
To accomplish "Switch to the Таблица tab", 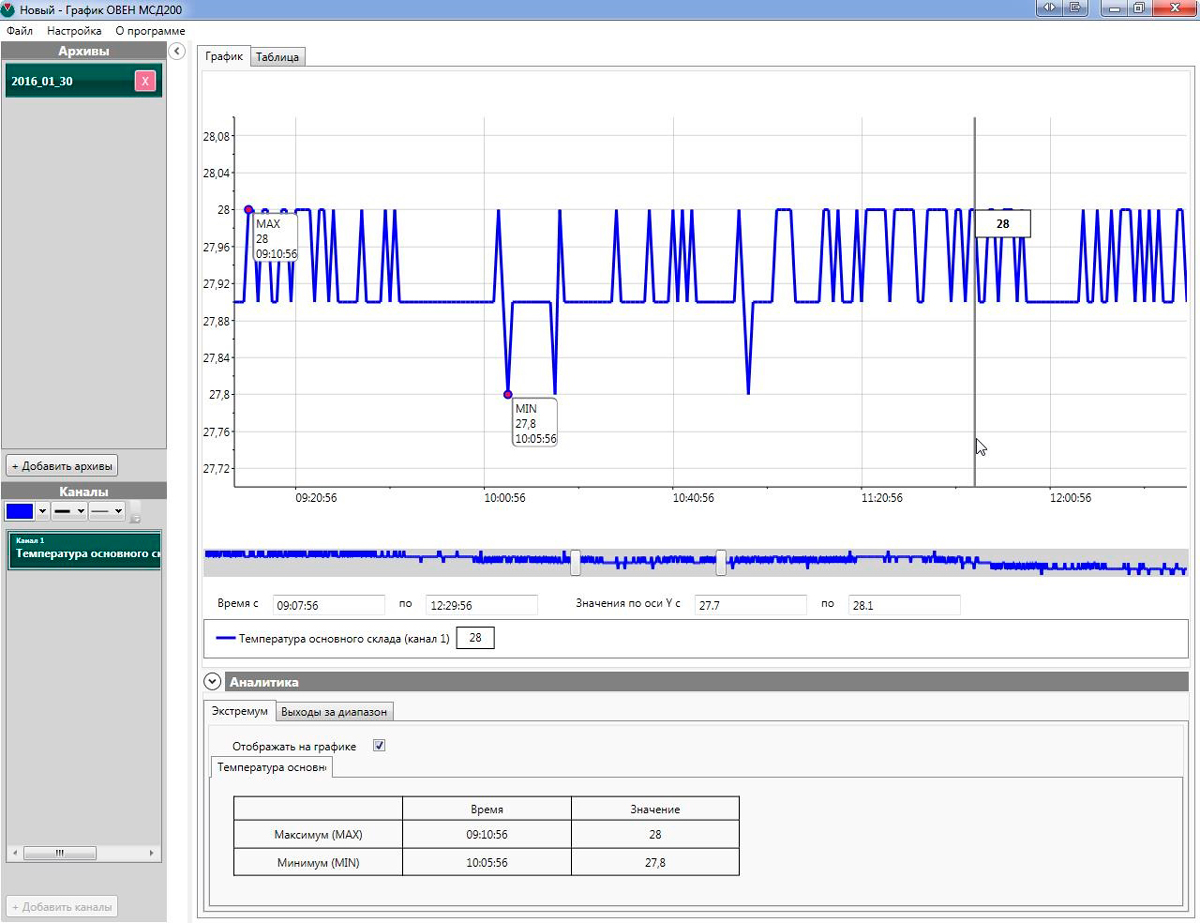I will point(277,57).
